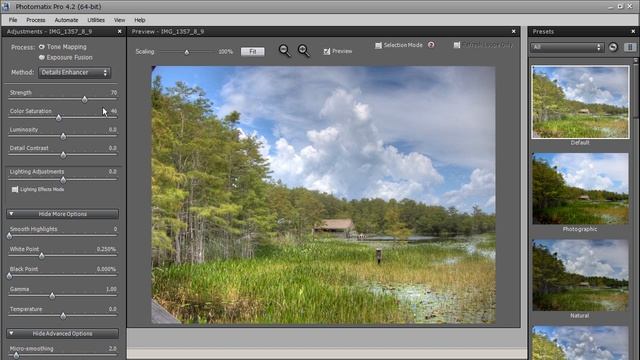Click the Gamma slider handle

click(x=52, y=296)
